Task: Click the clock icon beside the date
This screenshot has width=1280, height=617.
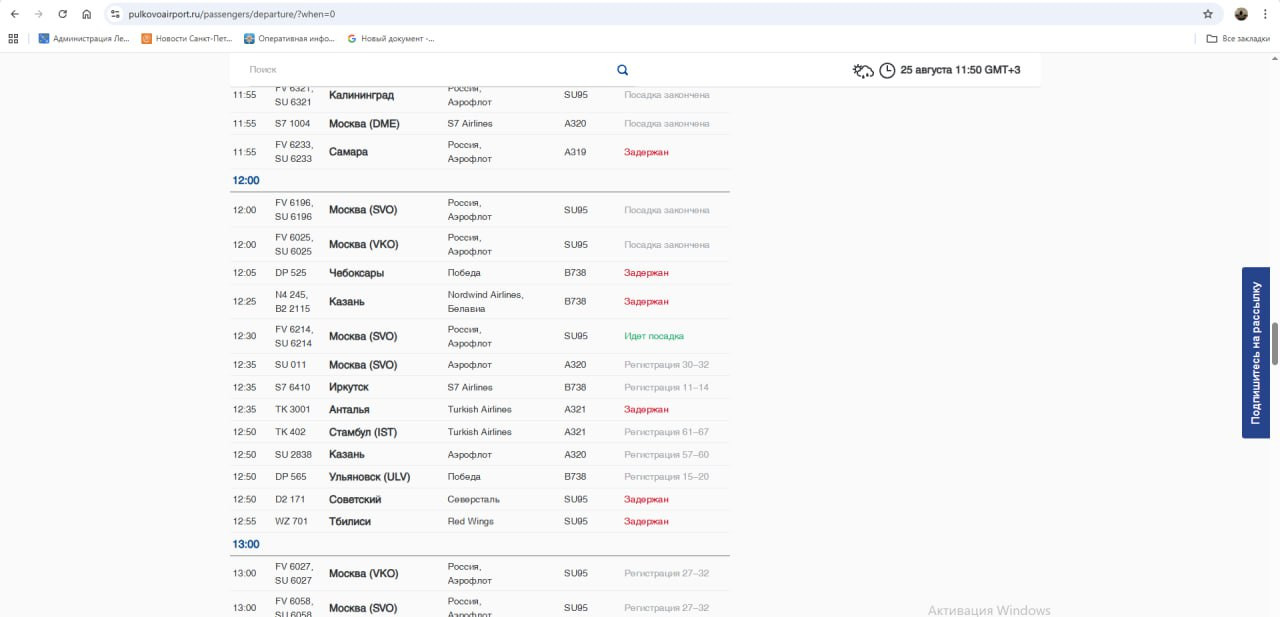Action: pyautogui.click(x=887, y=70)
